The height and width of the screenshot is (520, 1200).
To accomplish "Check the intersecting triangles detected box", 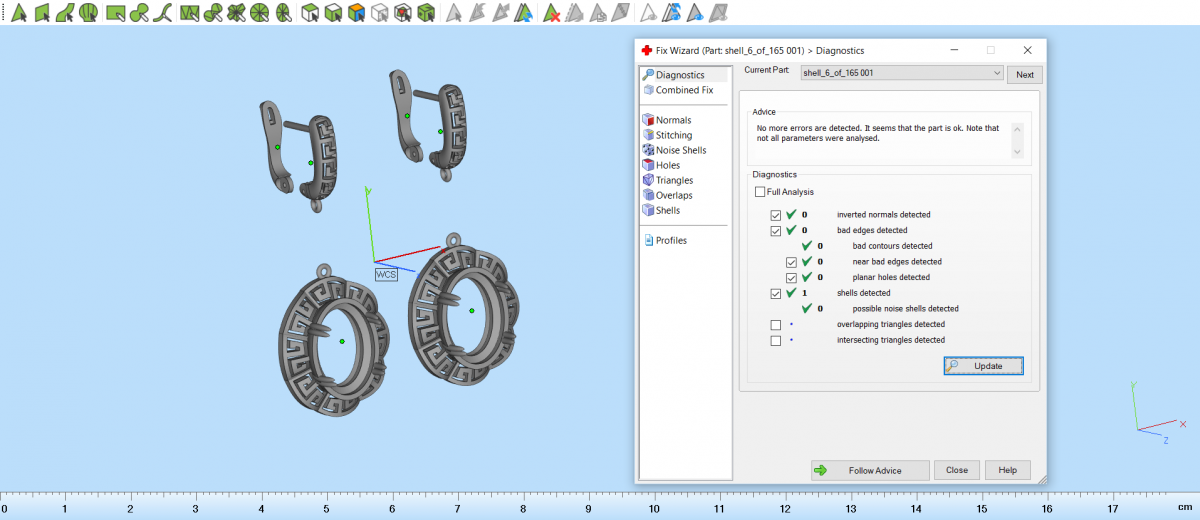I will coord(776,341).
